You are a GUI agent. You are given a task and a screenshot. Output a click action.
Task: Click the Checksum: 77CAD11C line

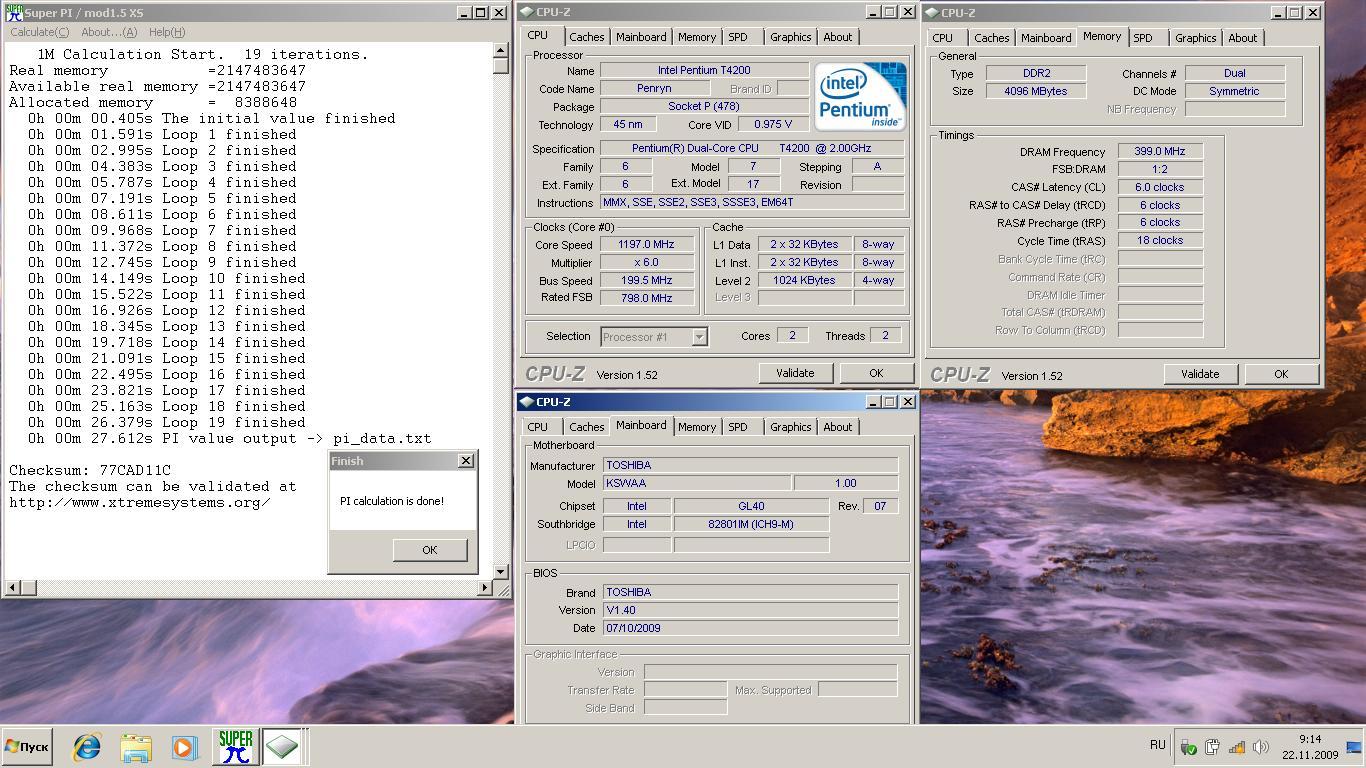tap(90, 470)
